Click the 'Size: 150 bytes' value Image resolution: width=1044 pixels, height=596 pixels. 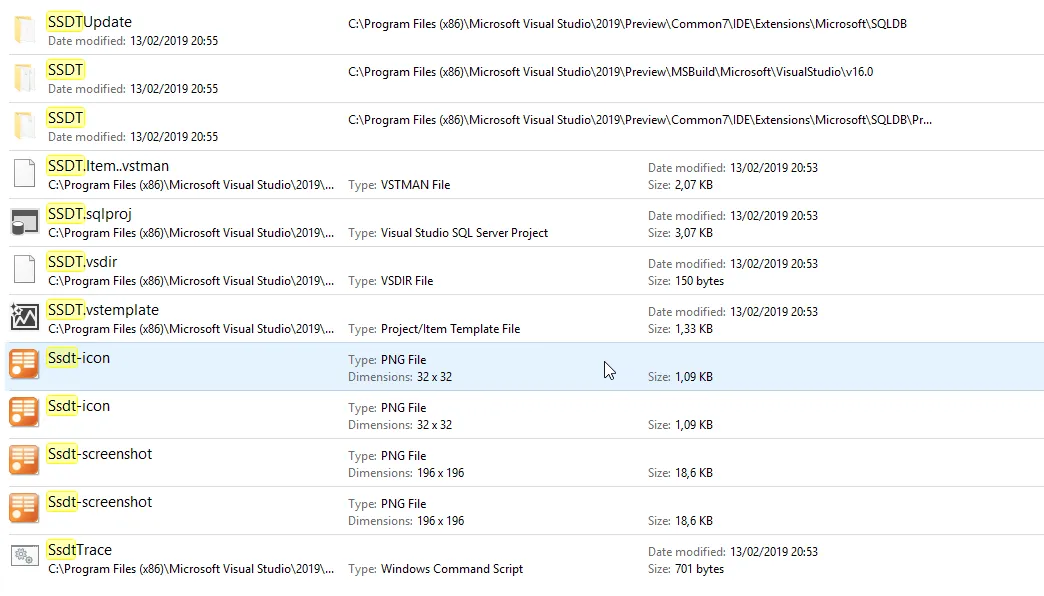[686, 281]
